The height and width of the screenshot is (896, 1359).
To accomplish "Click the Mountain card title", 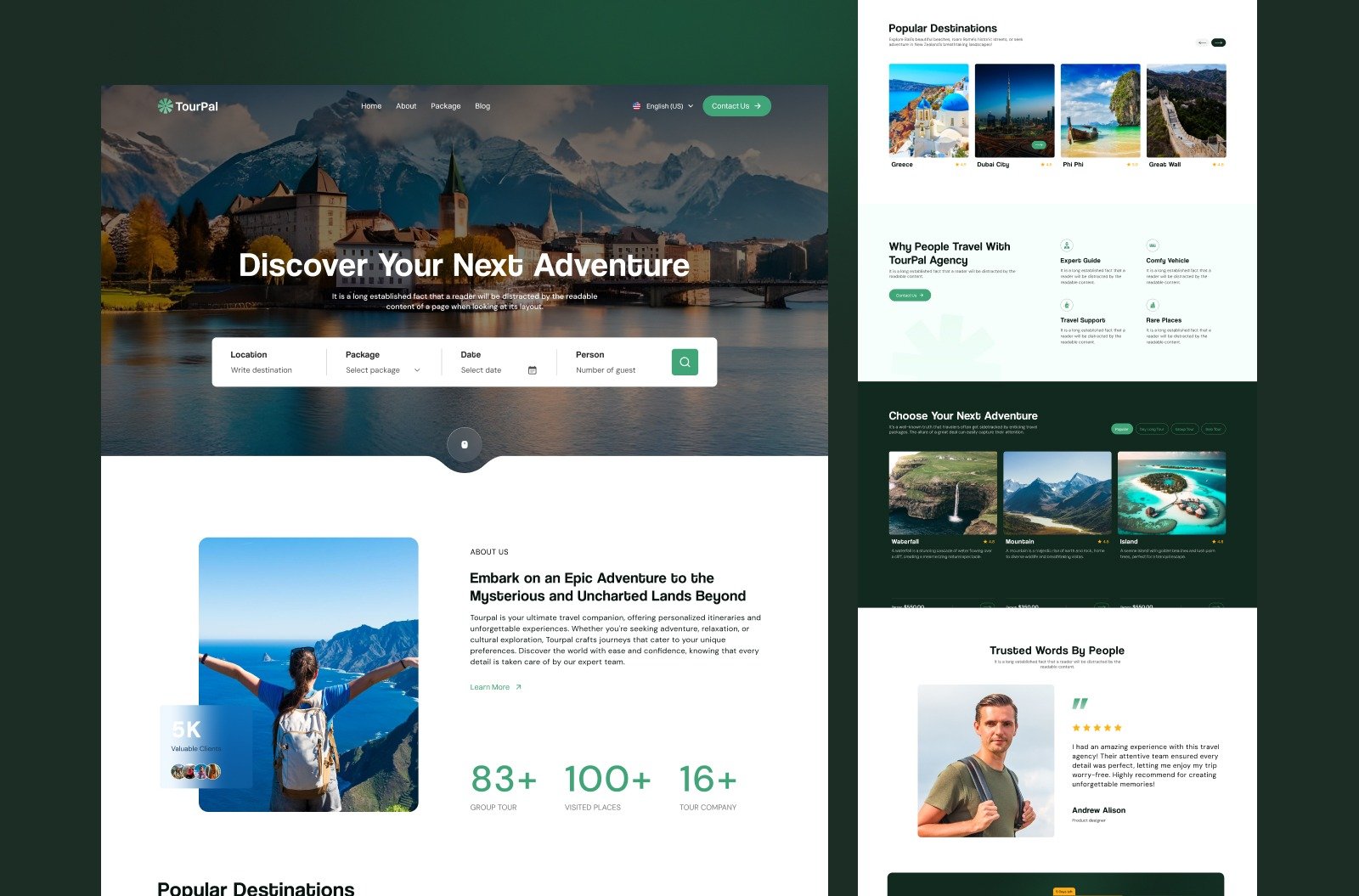I will pyautogui.click(x=1020, y=541).
